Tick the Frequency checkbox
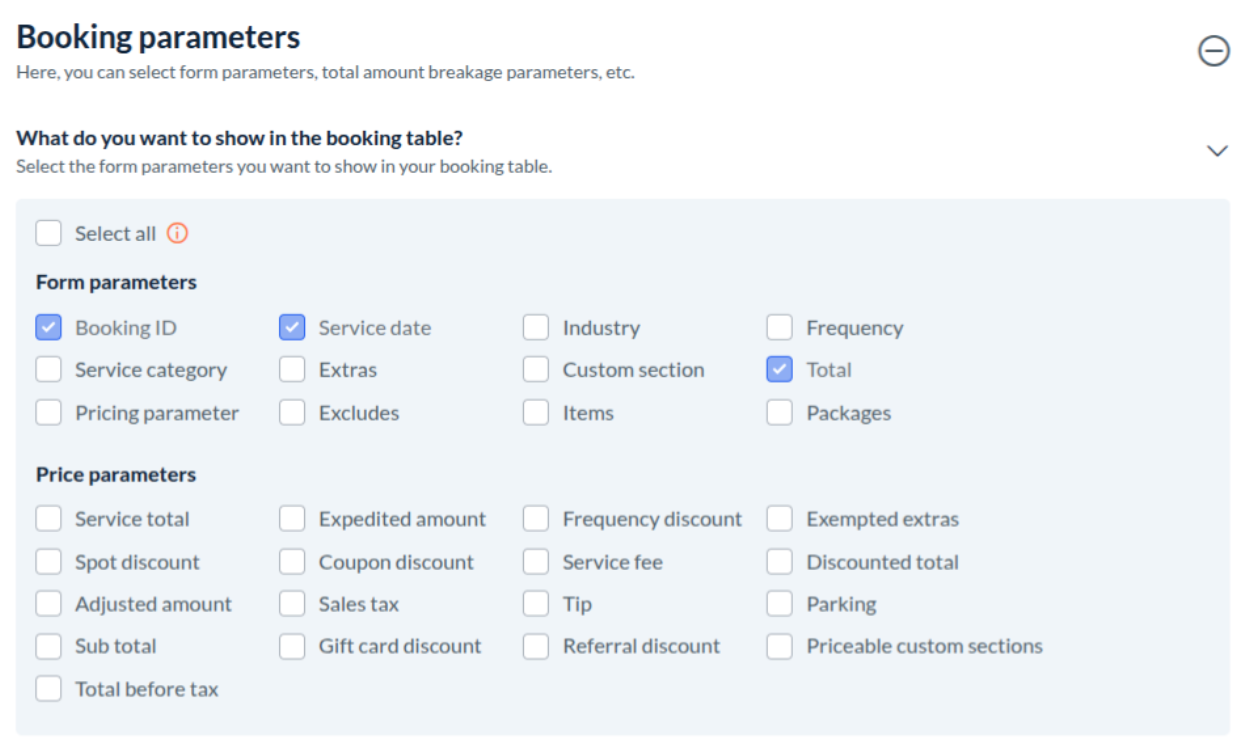This screenshot has width=1246, height=750. [x=780, y=328]
